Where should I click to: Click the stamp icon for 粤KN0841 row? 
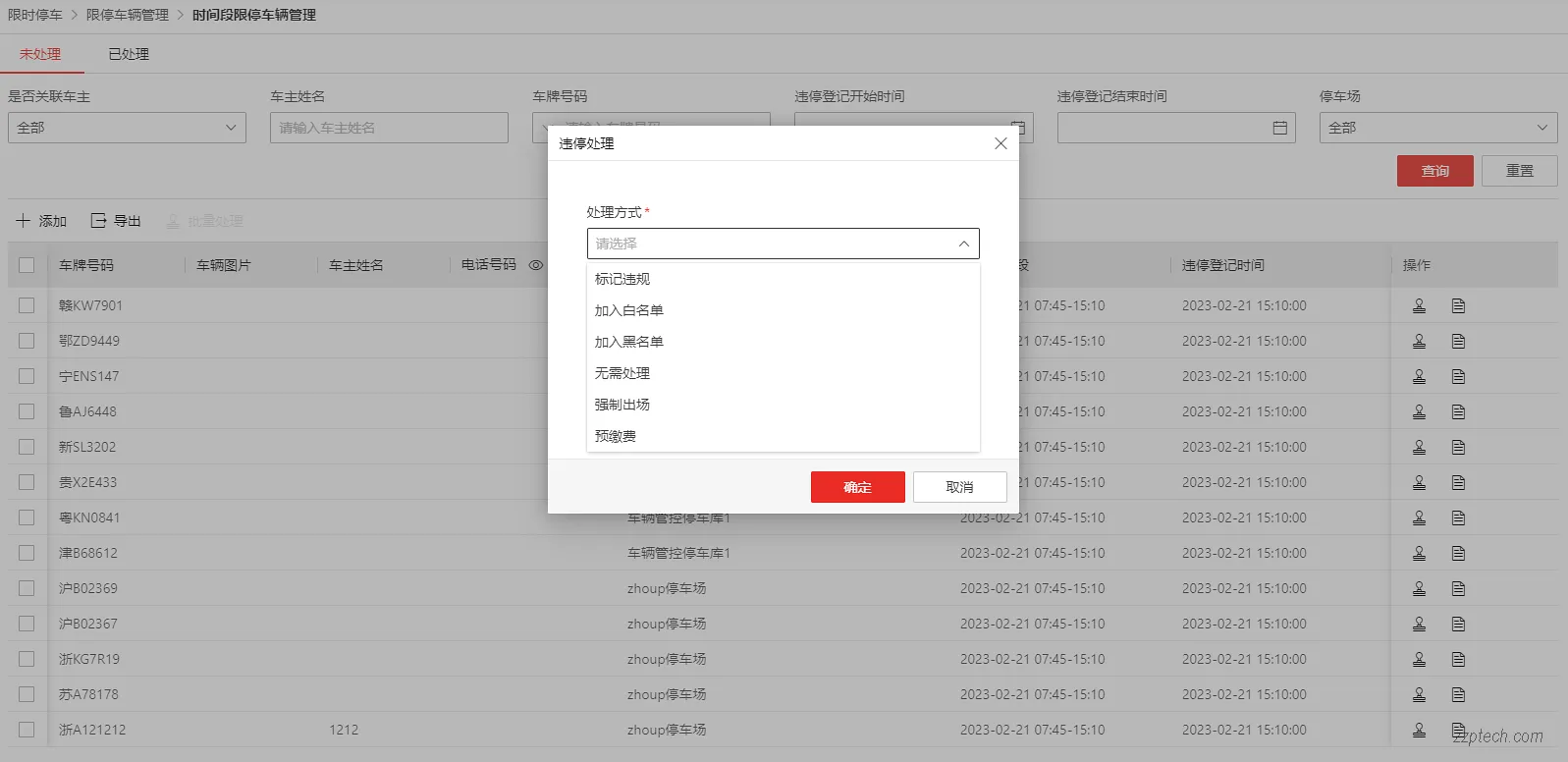(x=1419, y=517)
